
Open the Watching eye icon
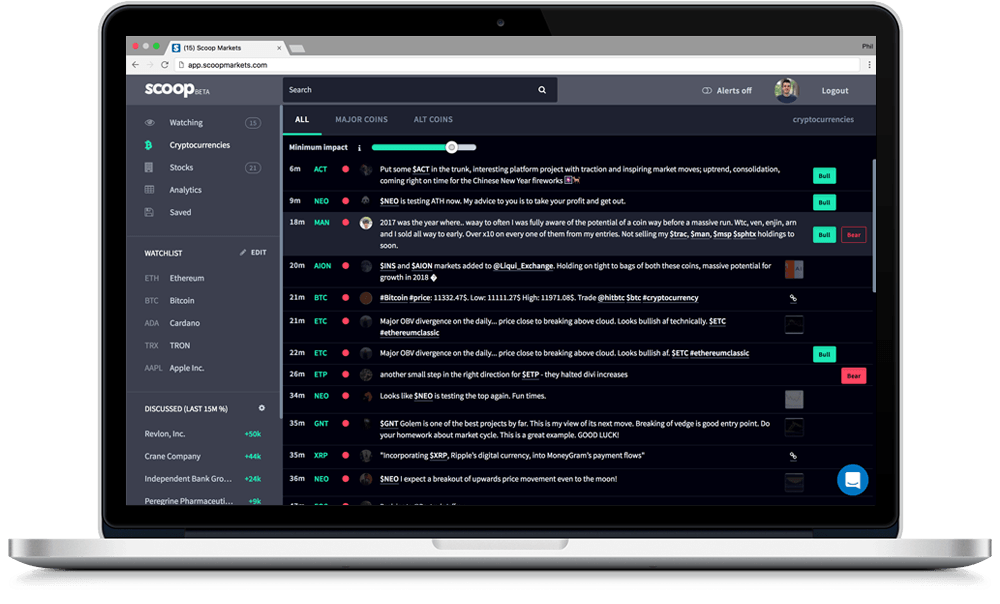tap(149, 122)
